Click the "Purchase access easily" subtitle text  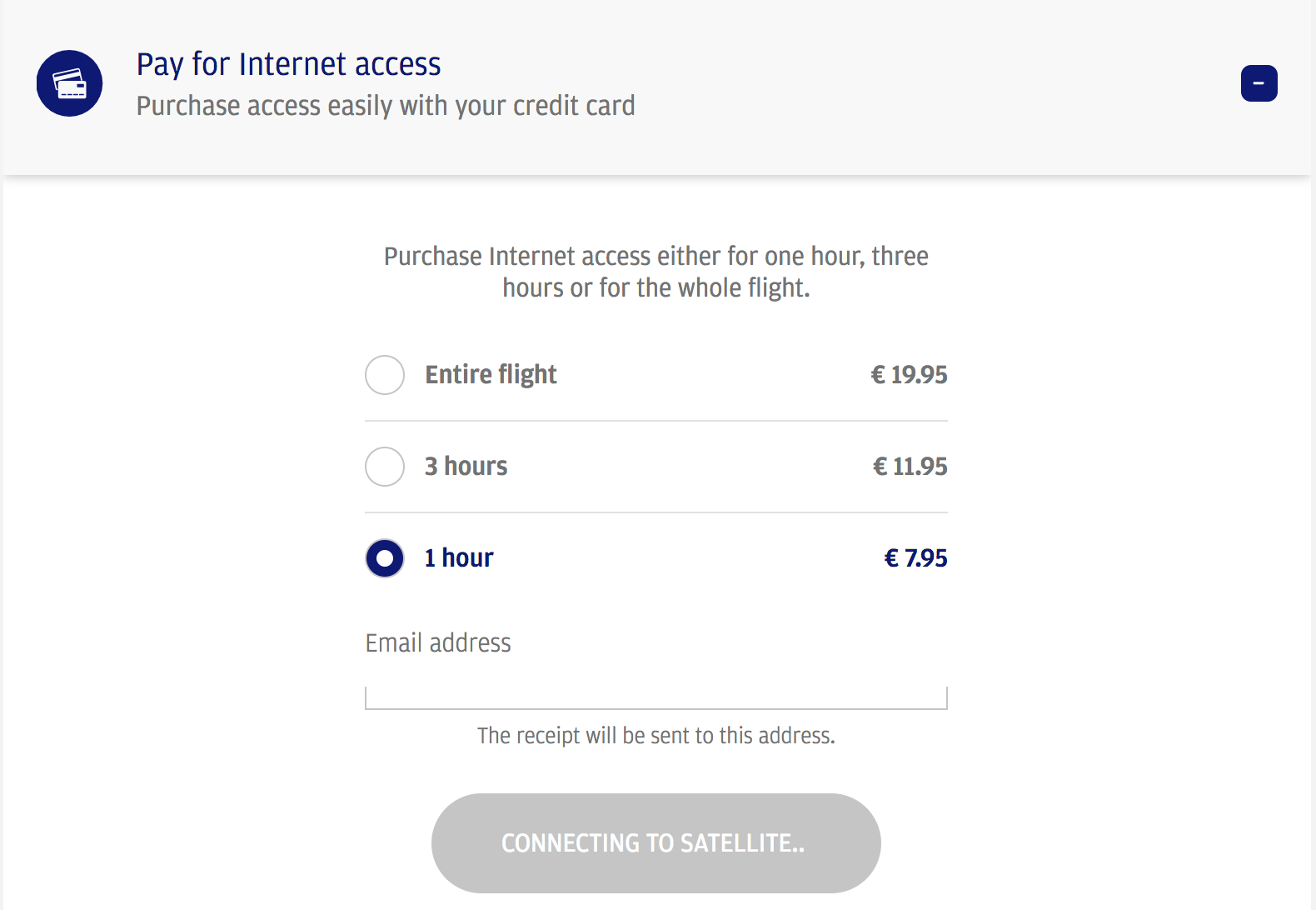click(x=385, y=106)
